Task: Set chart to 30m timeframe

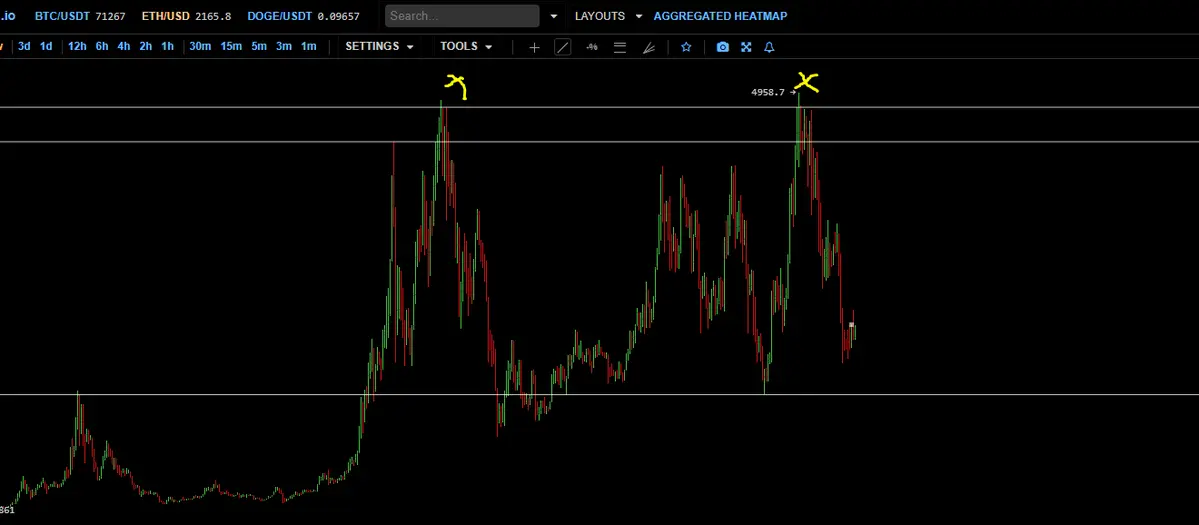Action: (x=200, y=47)
